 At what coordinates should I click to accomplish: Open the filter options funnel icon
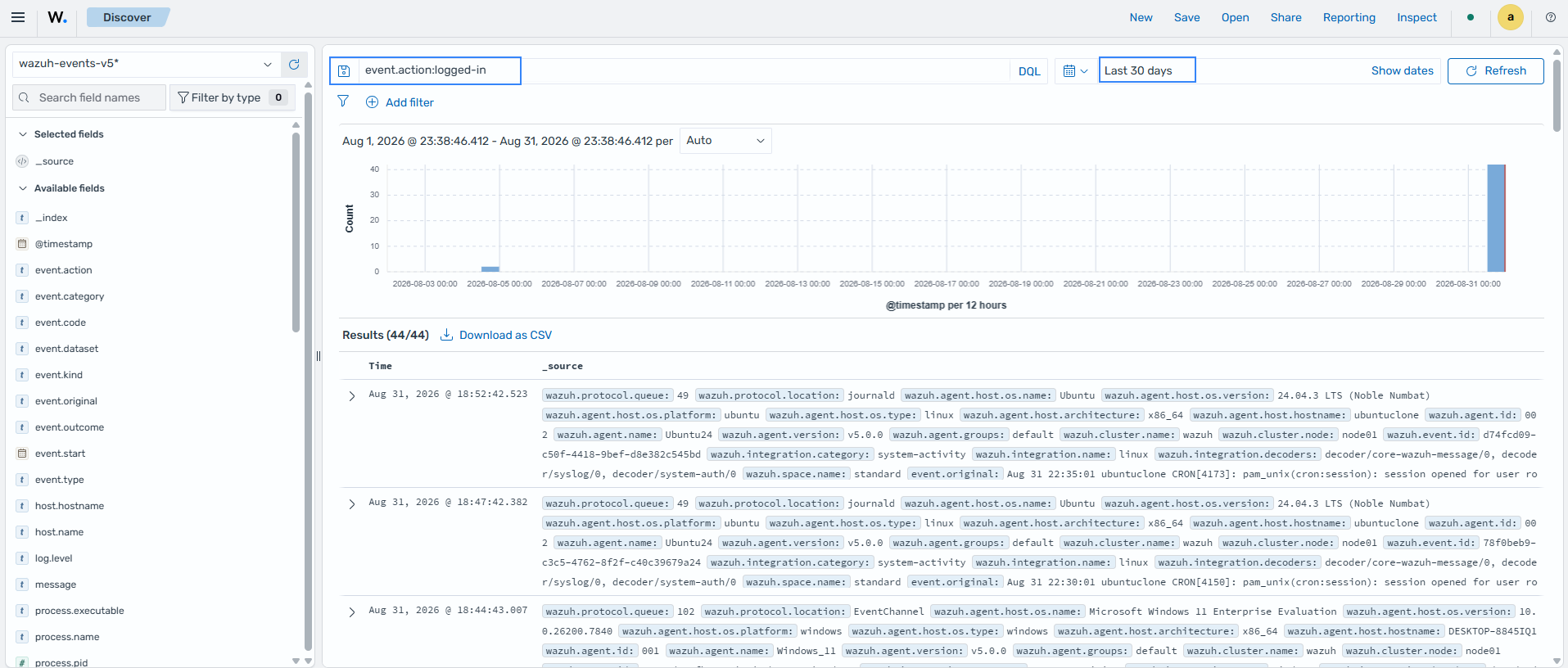pos(343,102)
